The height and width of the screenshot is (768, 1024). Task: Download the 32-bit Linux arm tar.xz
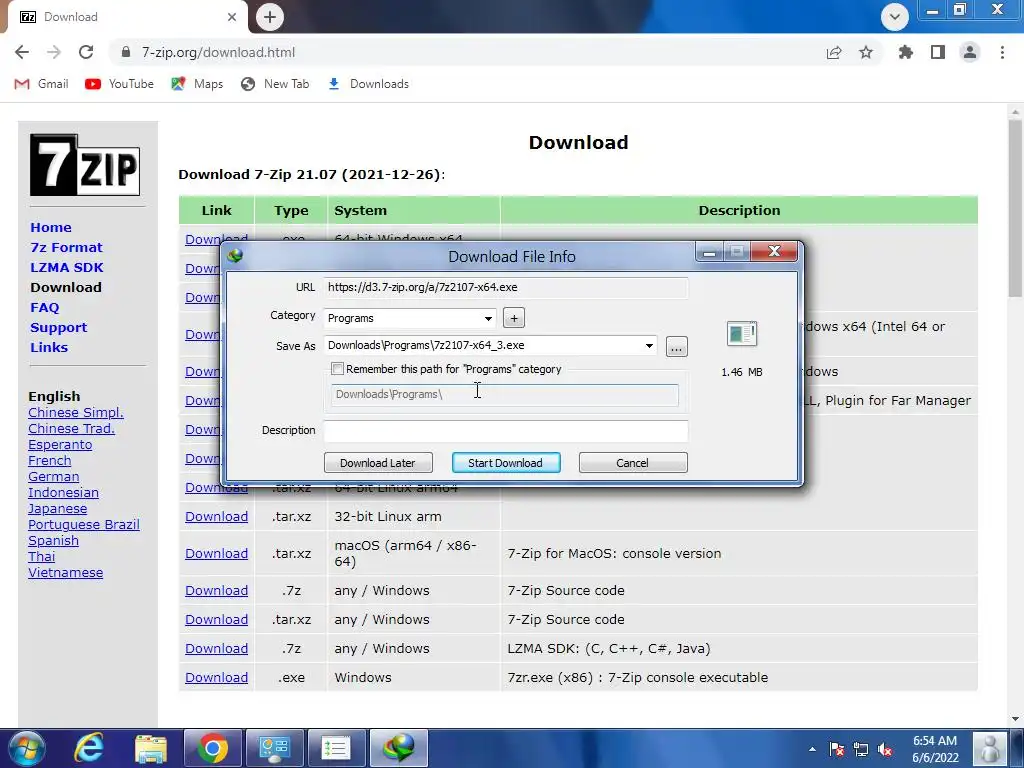[x=216, y=517]
